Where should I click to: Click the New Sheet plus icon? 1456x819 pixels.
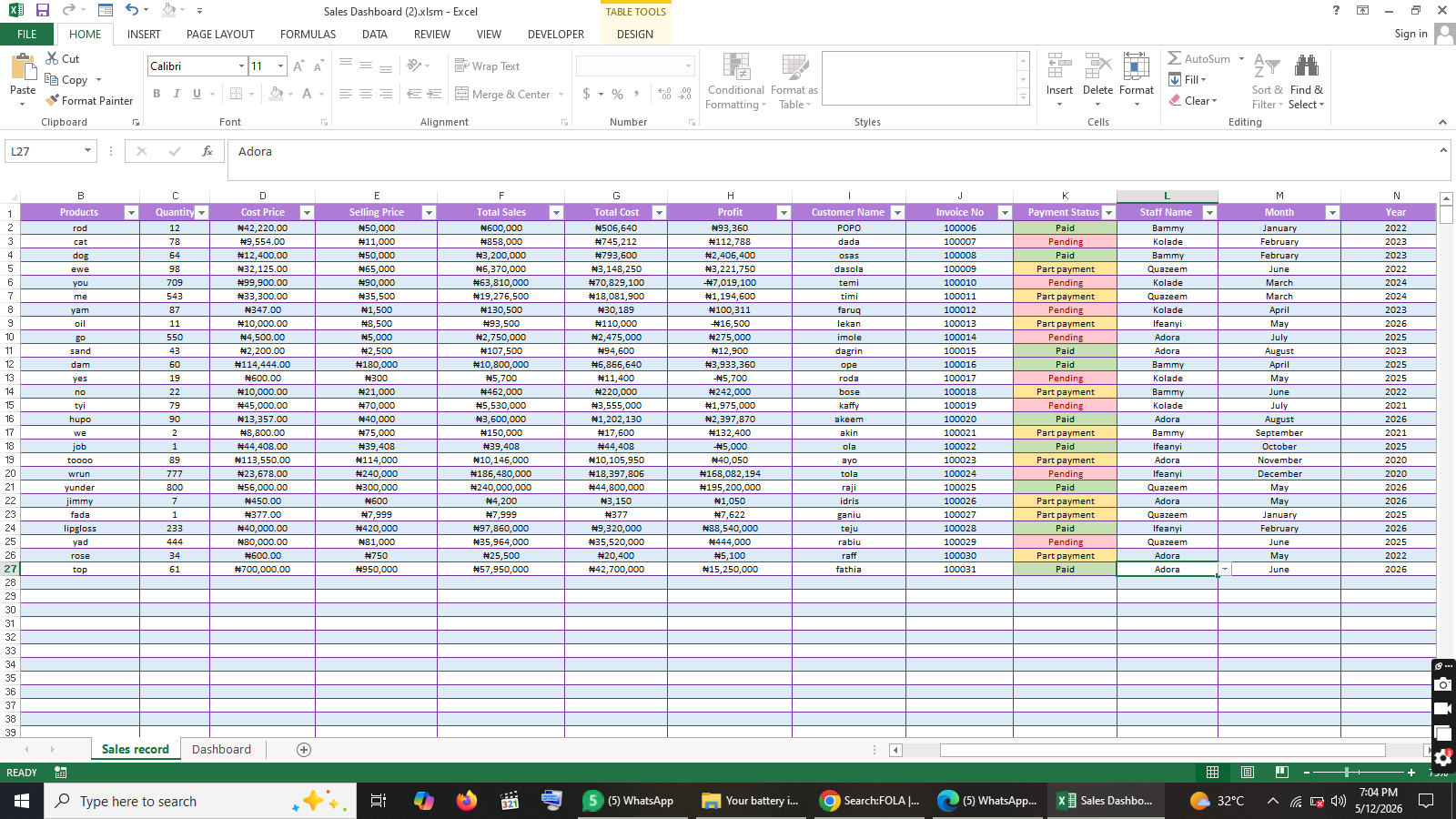click(304, 750)
